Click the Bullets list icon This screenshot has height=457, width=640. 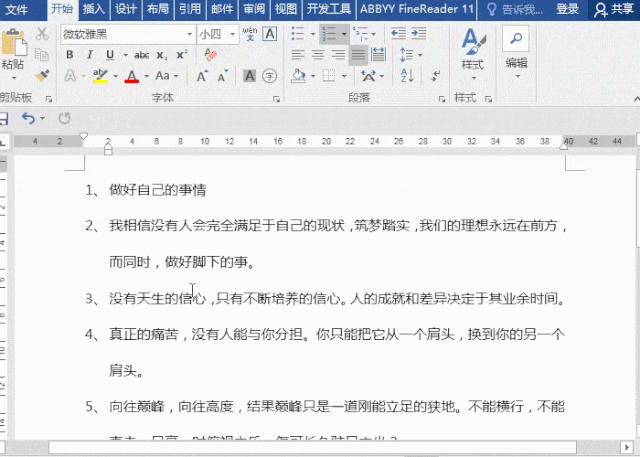298,34
